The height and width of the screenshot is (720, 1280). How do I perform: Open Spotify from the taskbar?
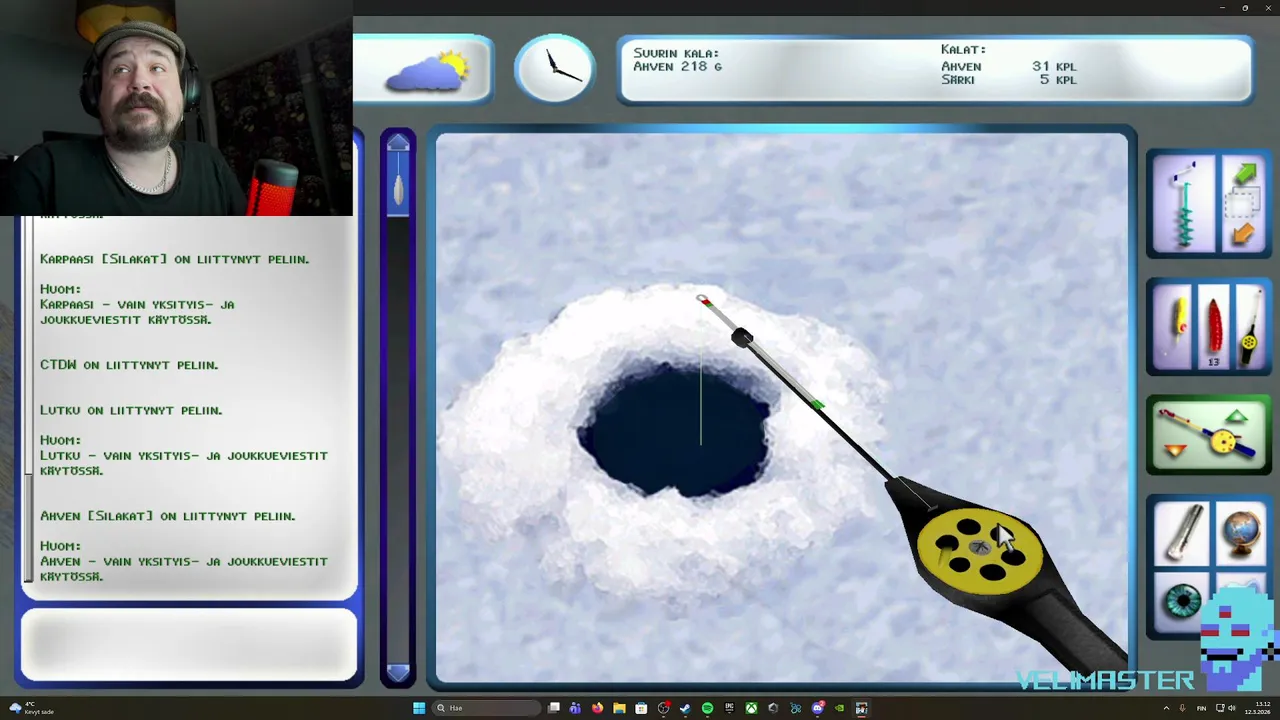(x=707, y=708)
